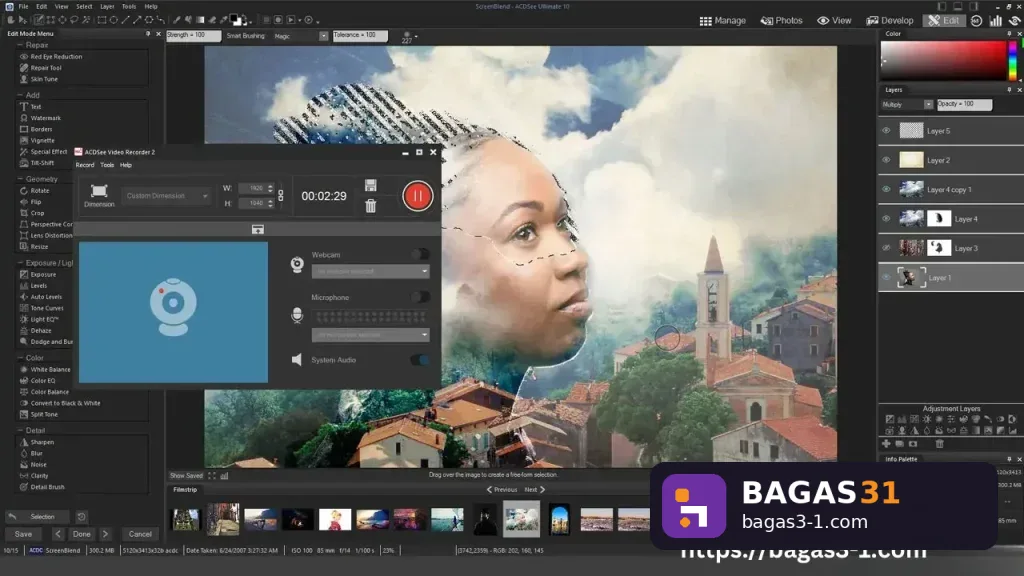The width and height of the screenshot is (1024, 576).
Task: Select the Crop tool
Action: [x=33, y=213]
